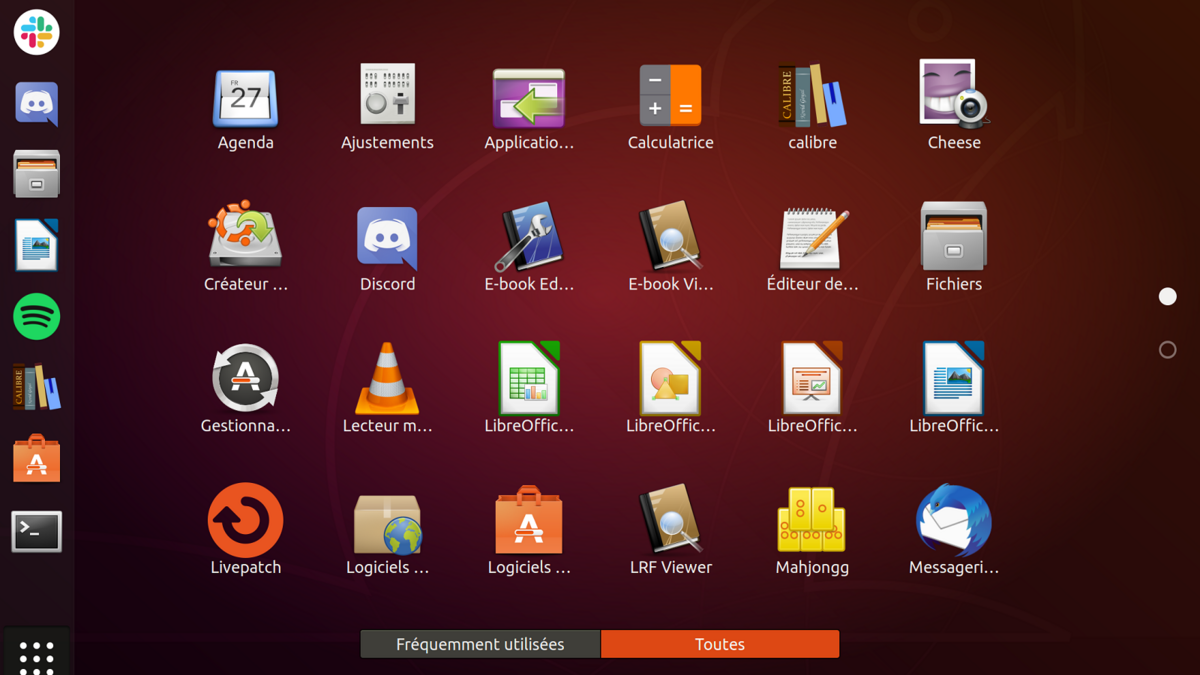Launch the Éditeur de... text editor

click(x=812, y=238)
